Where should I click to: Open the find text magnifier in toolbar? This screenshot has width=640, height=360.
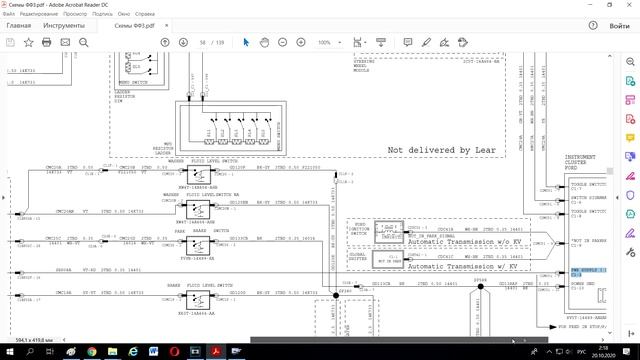coord(84,42)
